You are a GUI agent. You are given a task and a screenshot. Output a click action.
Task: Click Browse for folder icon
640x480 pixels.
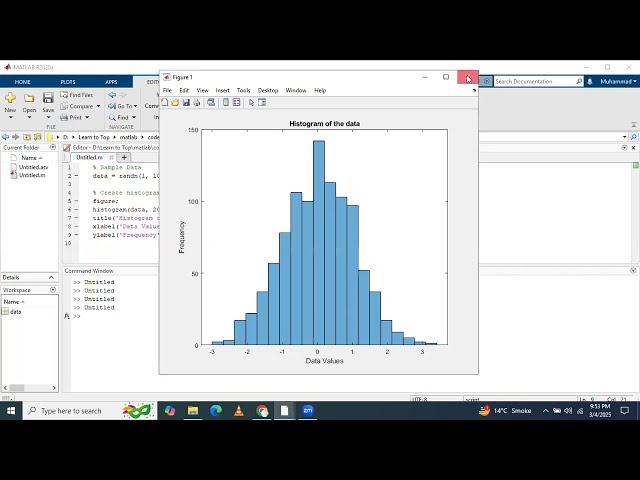click(38, 137)
